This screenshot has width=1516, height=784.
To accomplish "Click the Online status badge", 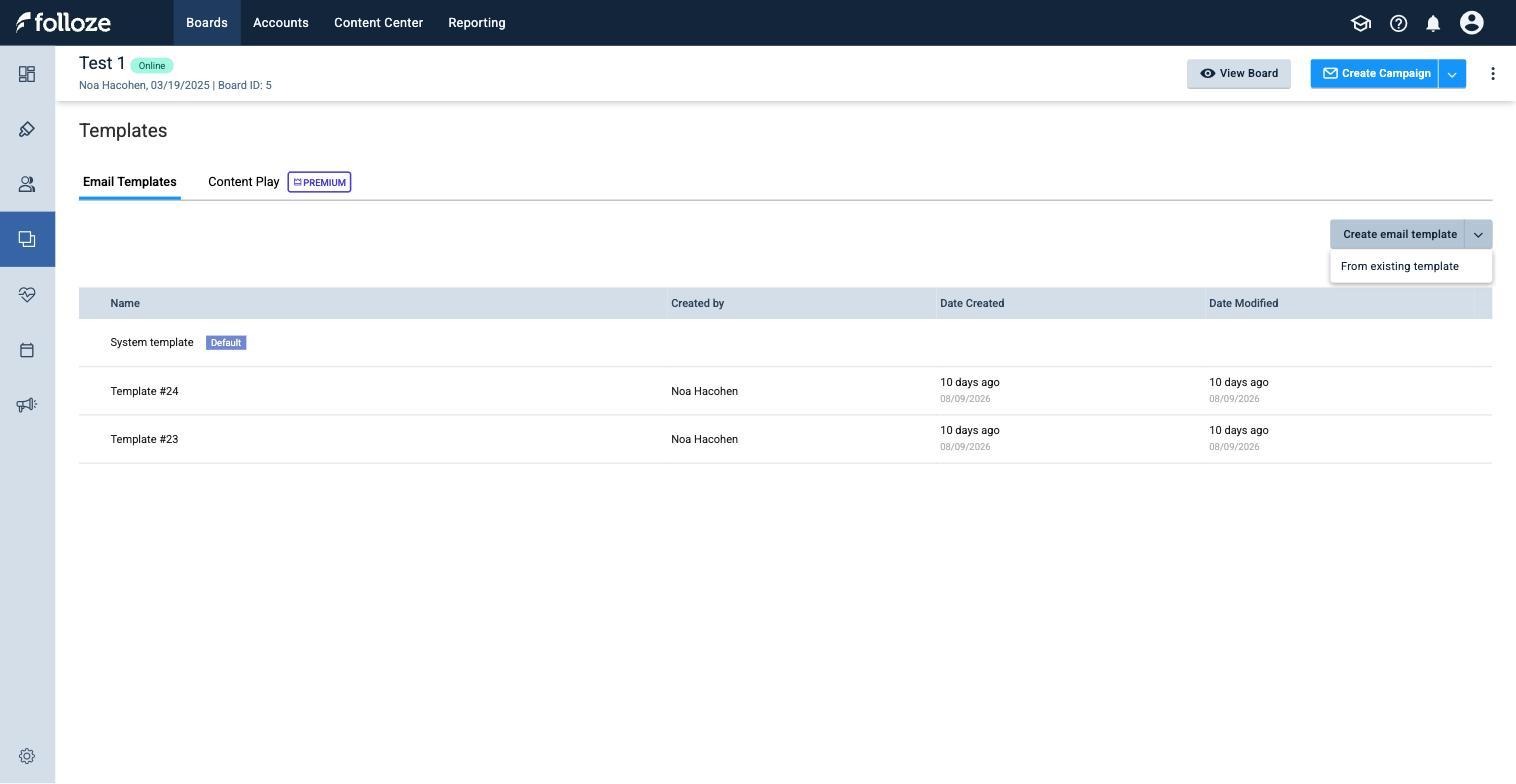I will pyautogui.click(x=152, y=66).
